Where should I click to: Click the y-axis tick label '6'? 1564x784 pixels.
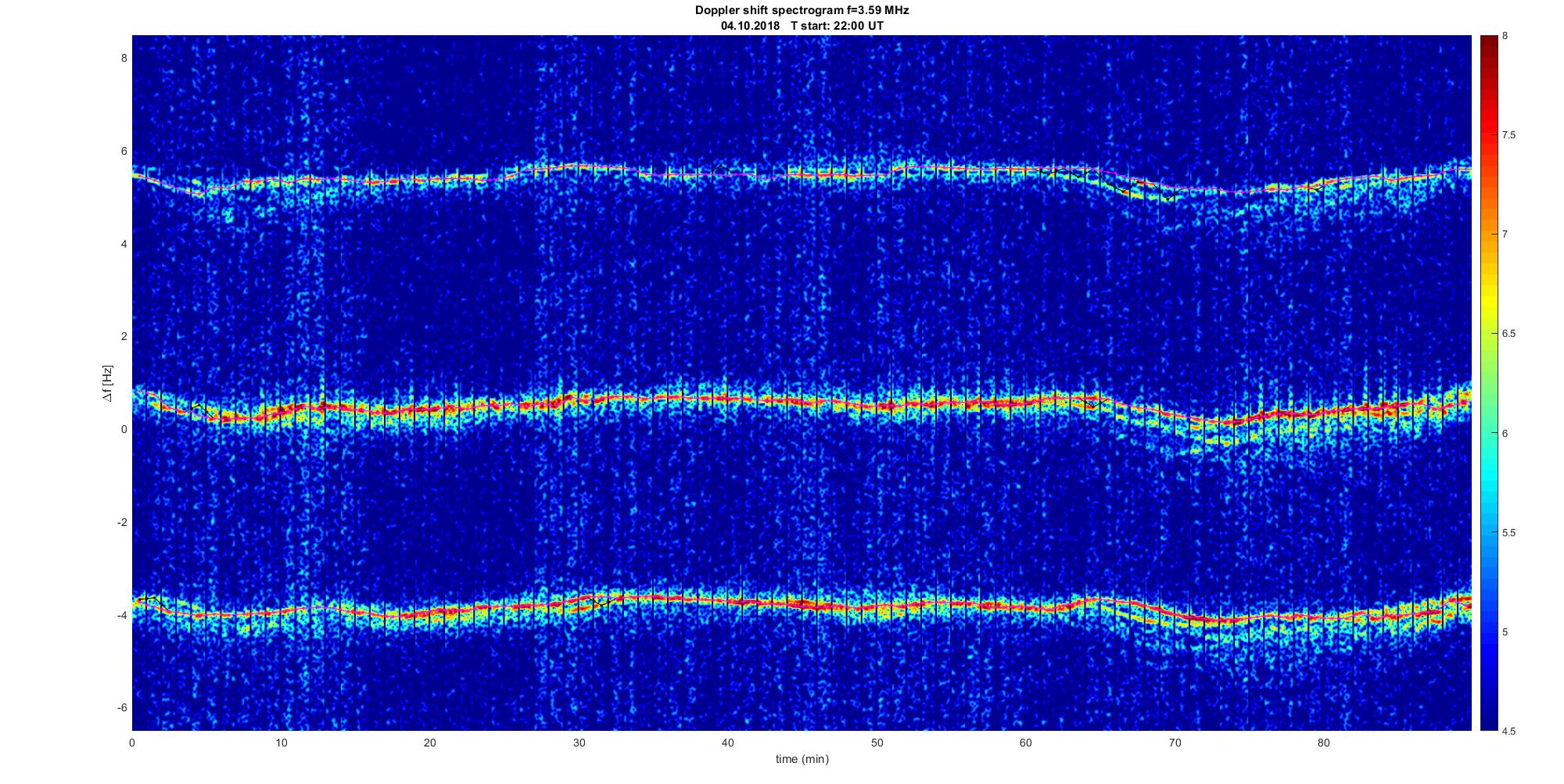124,152
